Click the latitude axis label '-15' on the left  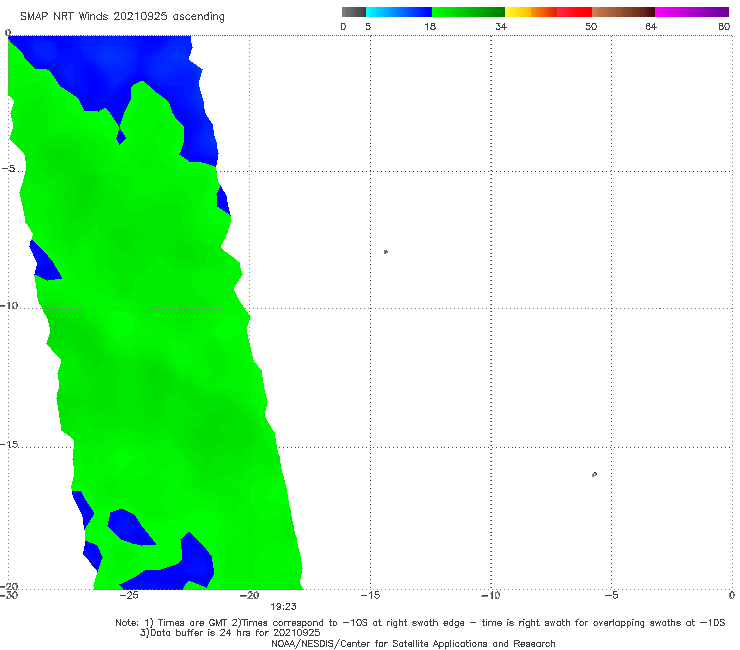point(9,444)
